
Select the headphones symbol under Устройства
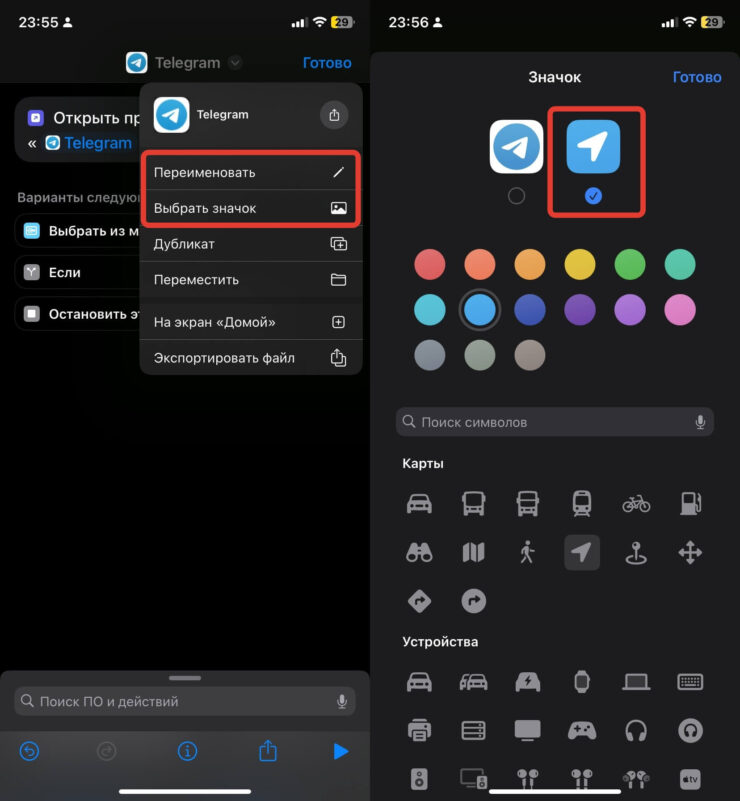636,731
